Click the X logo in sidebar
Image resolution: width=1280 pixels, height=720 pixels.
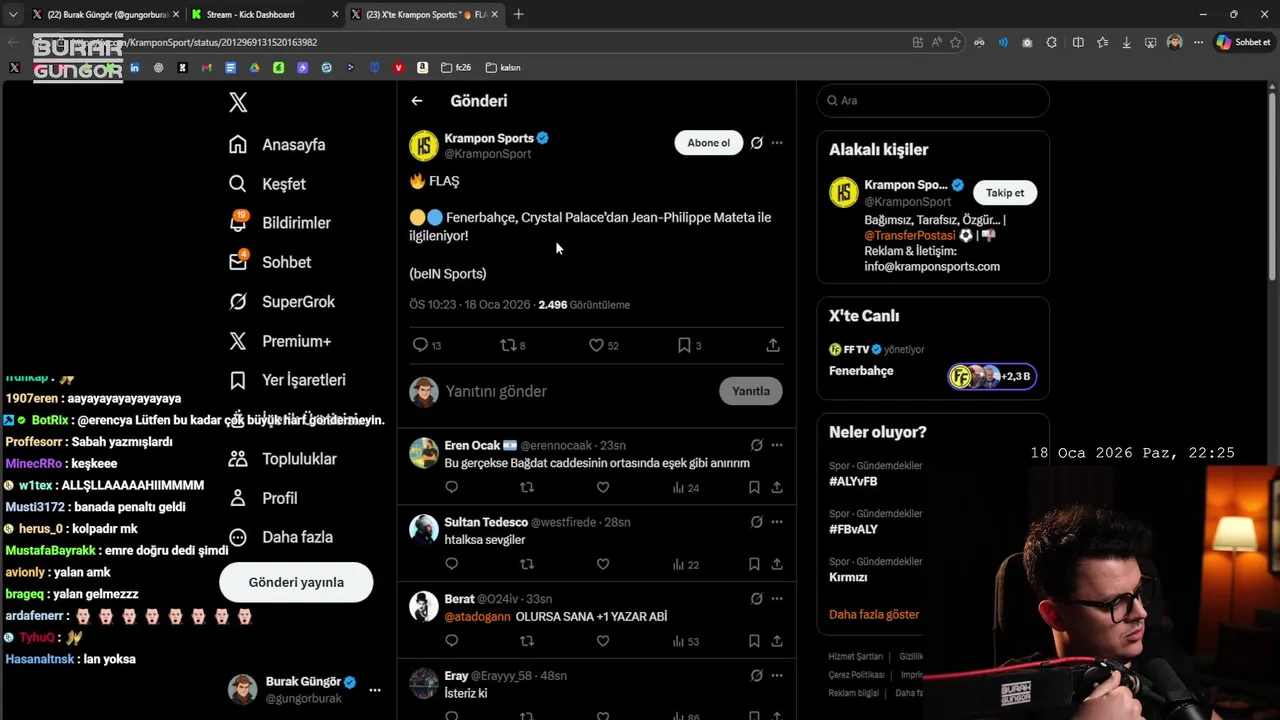pos(238,102)
